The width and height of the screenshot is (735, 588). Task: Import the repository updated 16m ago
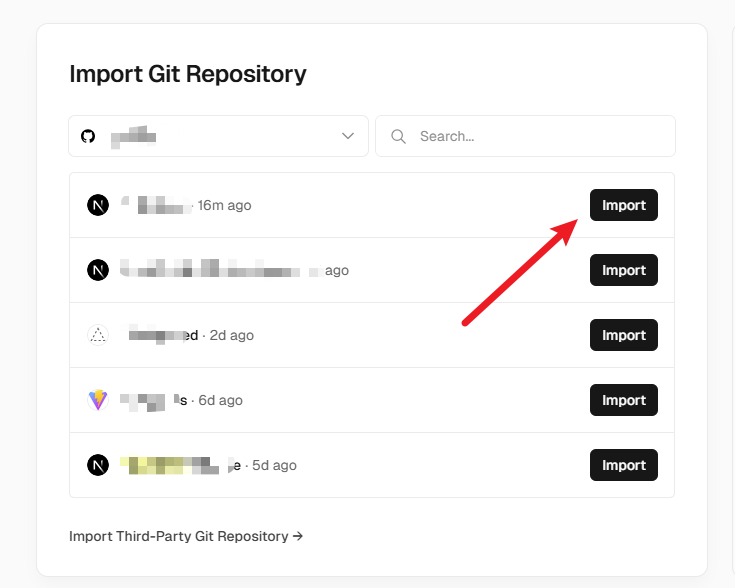tap(623, 205)
